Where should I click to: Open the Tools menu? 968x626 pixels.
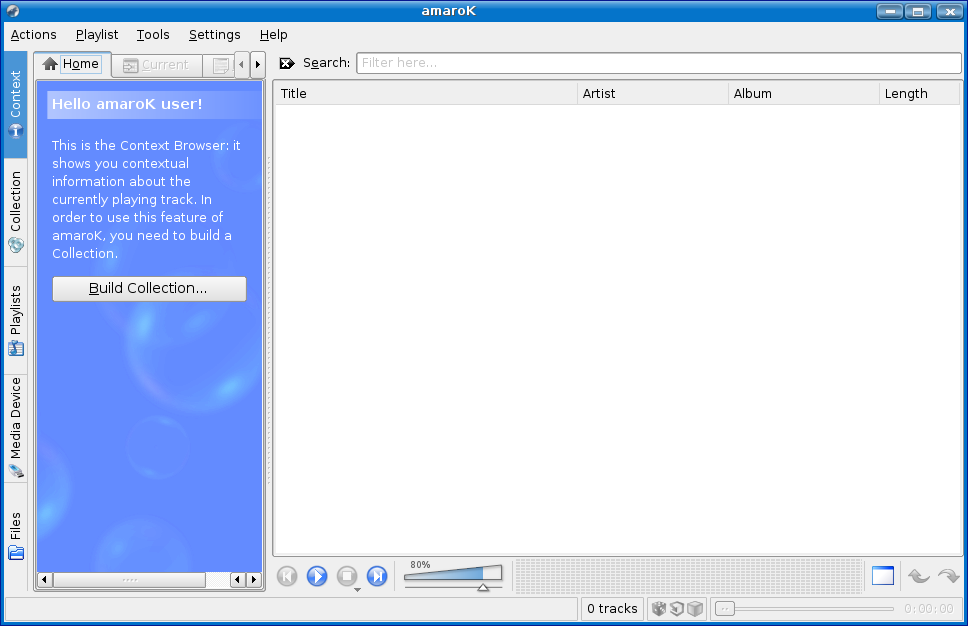click(153, 35)
